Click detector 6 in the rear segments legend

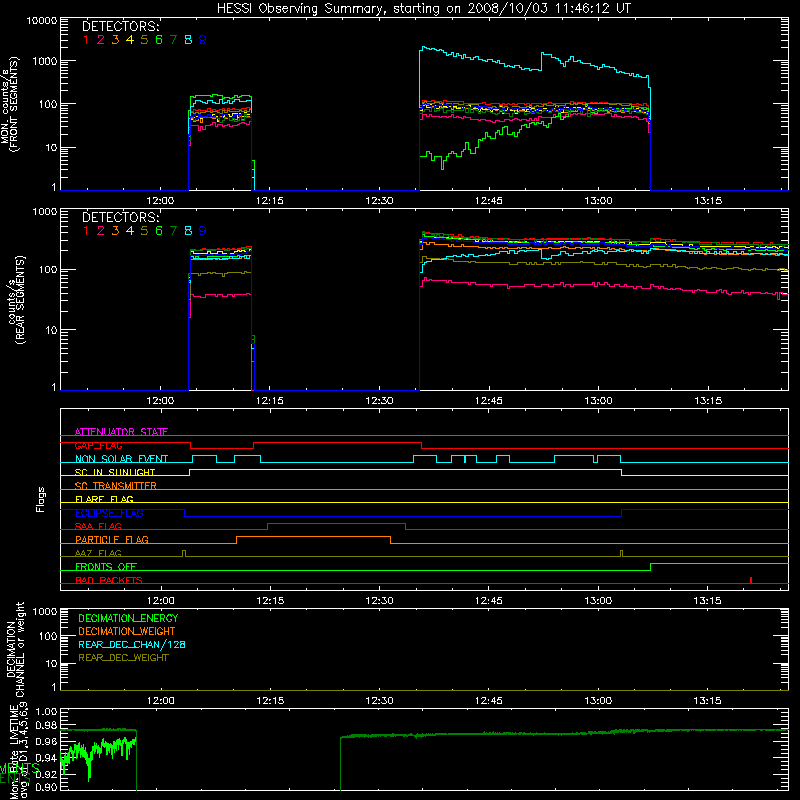click(x=159, y=231)
